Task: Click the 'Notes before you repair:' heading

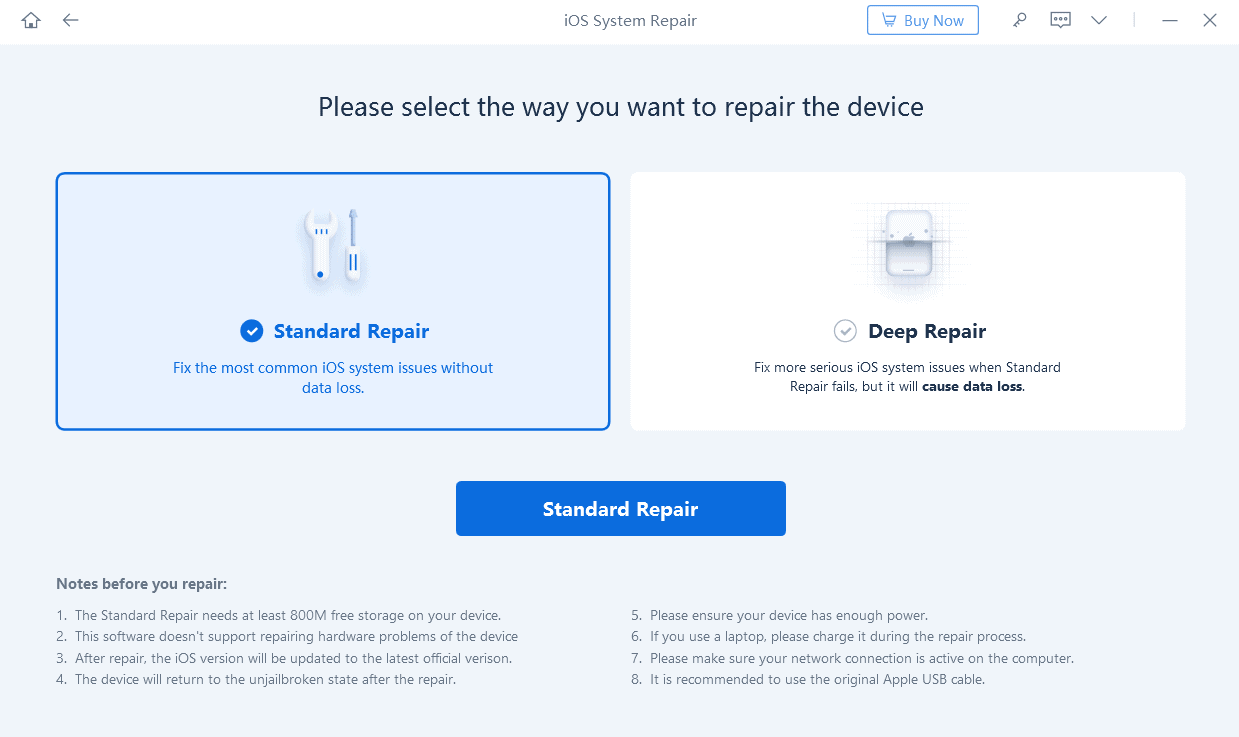Action: tap(141, 584)
